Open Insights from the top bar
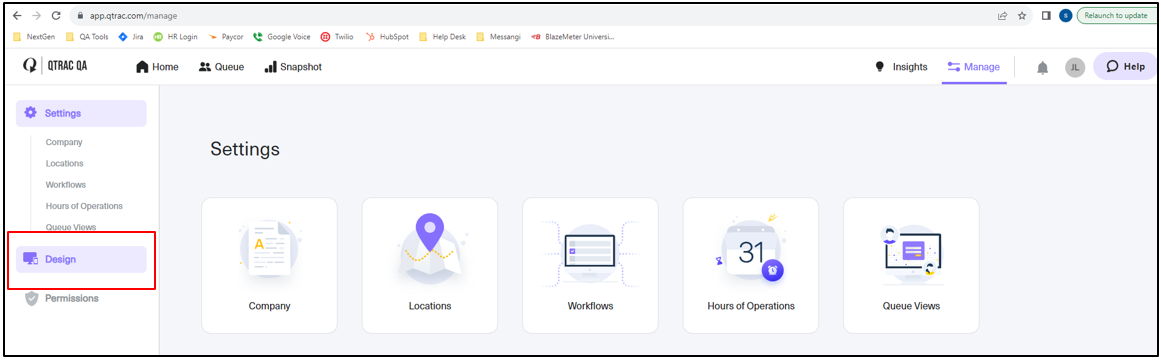 click(902, 67)
